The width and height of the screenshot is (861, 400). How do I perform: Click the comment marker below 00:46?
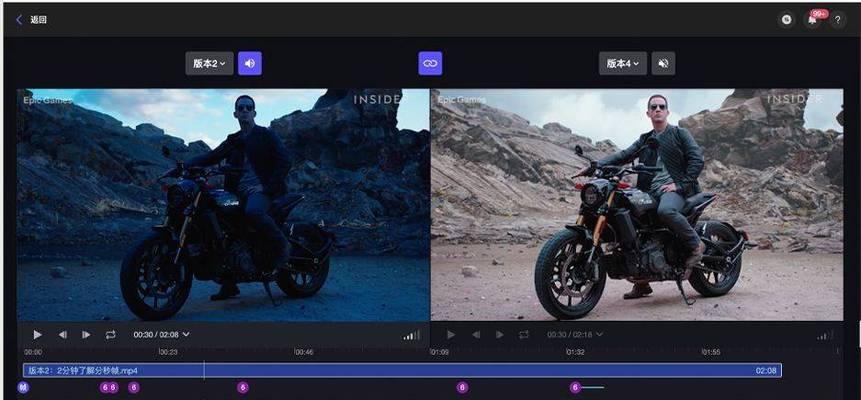click(x=243, y=388)
